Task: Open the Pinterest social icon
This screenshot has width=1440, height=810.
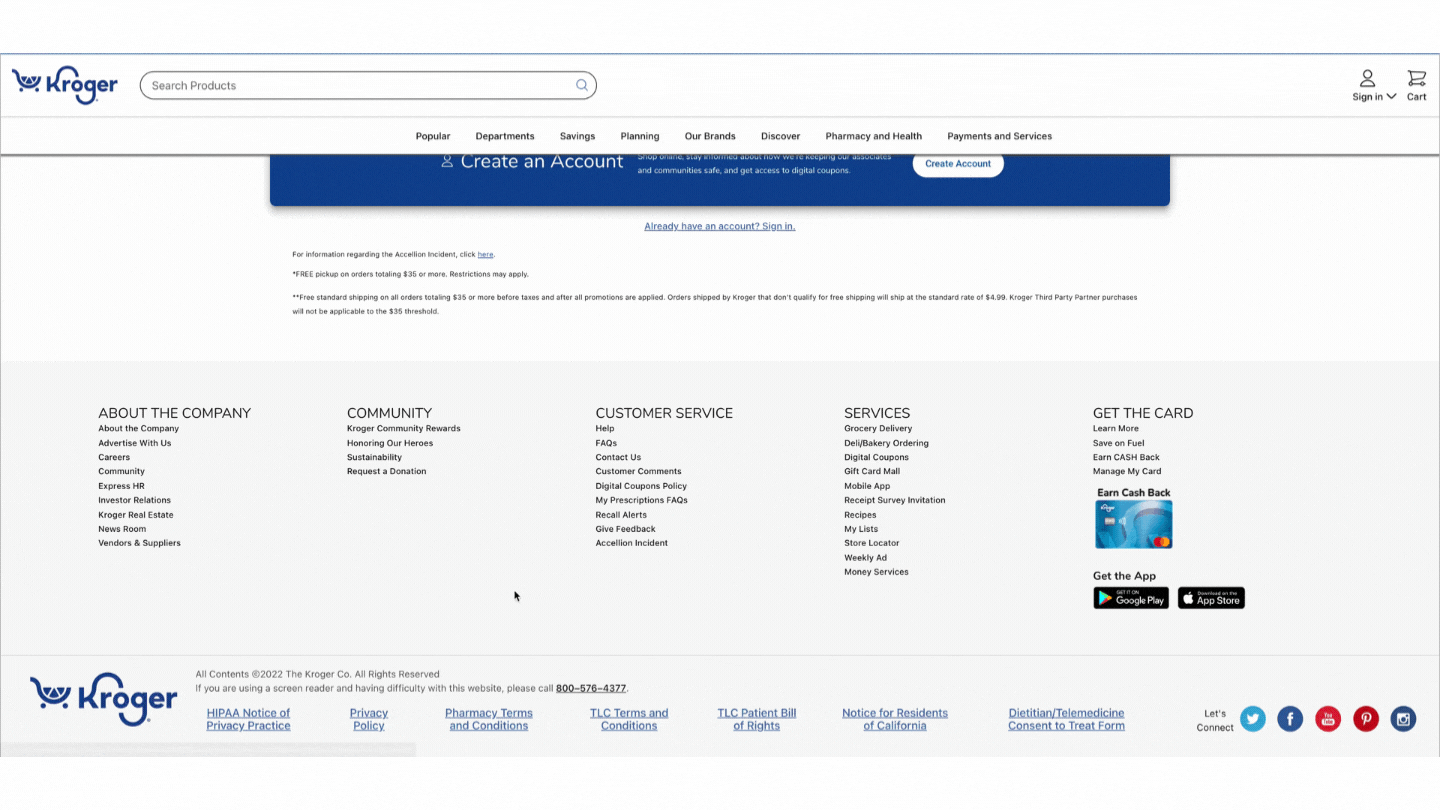Action: click(1366, 719)
